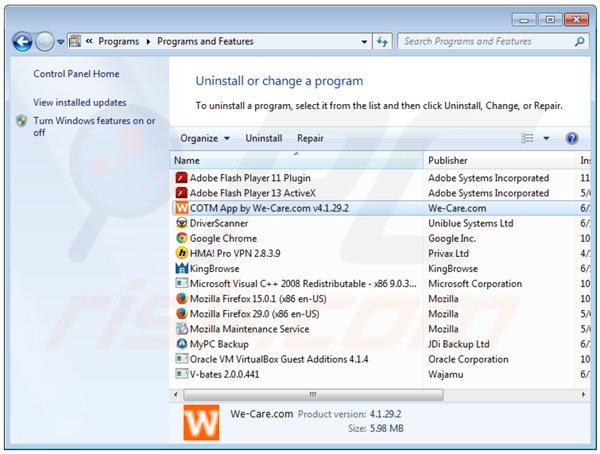This screenshot has width=600, height=454.
Task: Click the Control Panel address bar icon
Action: (75, 41)
